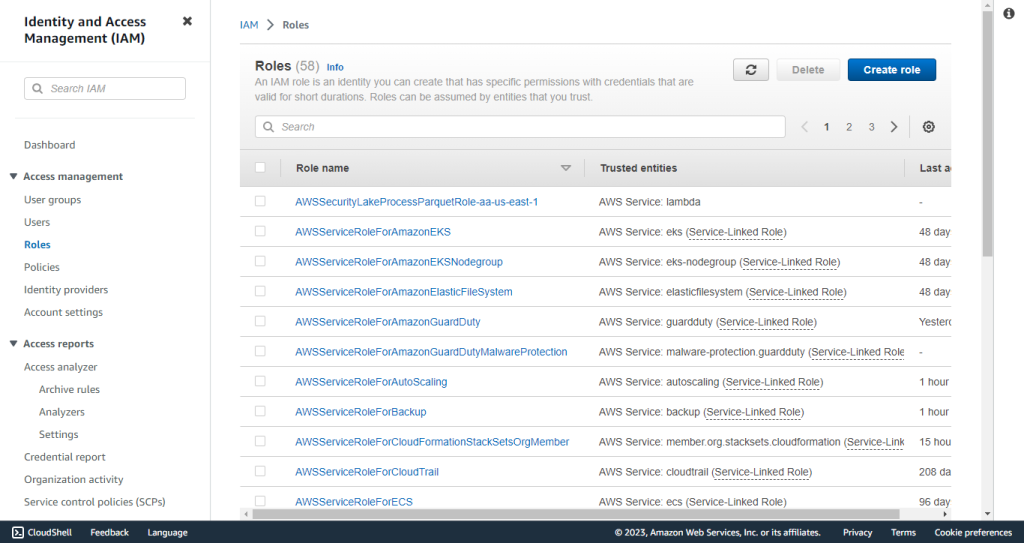
Task: Open Analyzers in sidebar
Action: [61, 412]
